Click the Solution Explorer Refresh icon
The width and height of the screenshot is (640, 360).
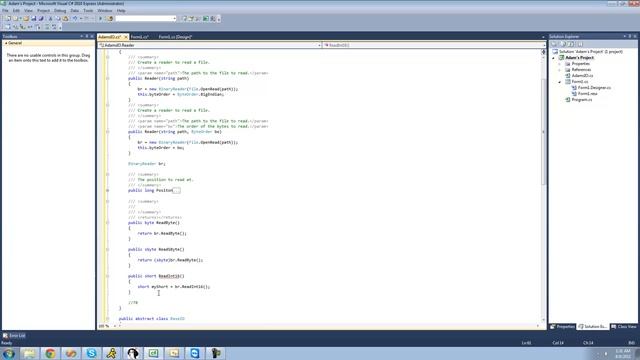(x=571, y=44)
